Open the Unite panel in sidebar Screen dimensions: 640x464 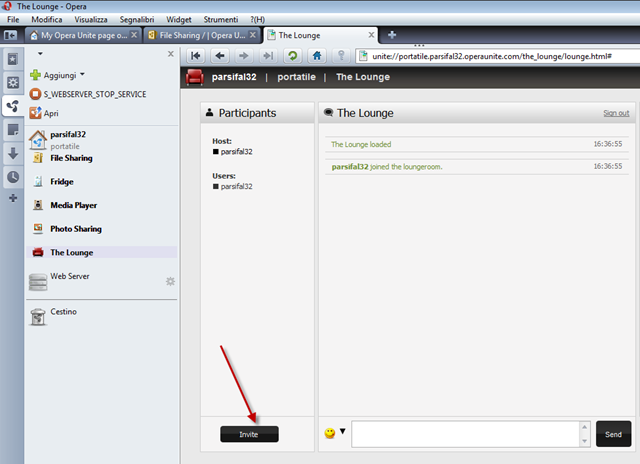coord(13,106)
